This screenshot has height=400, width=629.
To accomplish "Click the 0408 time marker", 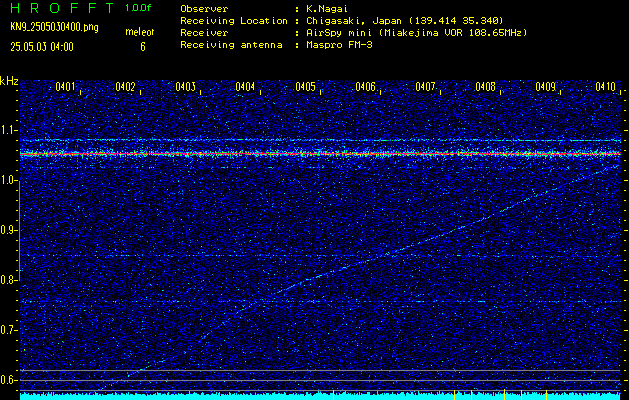I will [x=485, y=86].
